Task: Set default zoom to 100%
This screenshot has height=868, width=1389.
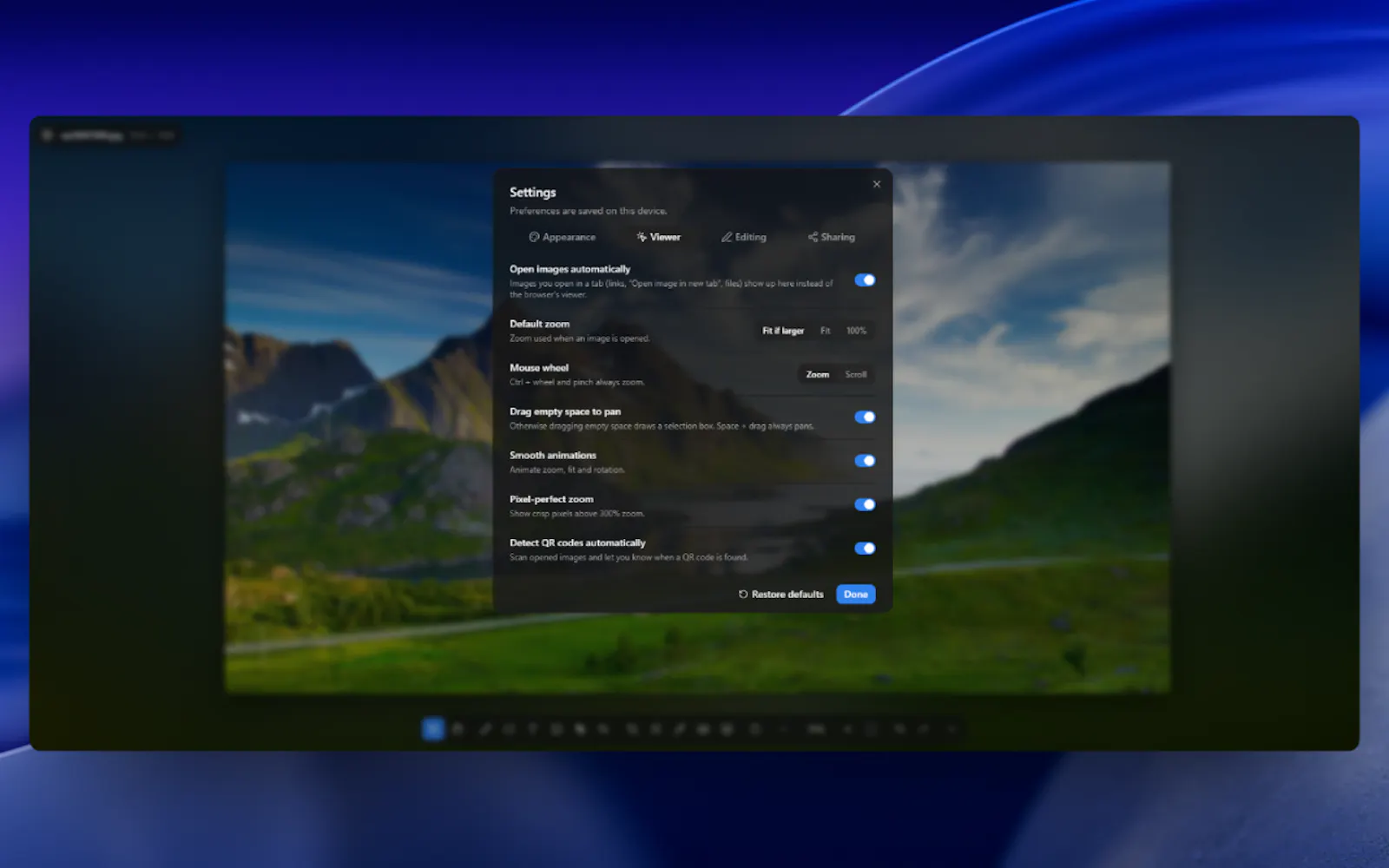Action: [856, 331]
